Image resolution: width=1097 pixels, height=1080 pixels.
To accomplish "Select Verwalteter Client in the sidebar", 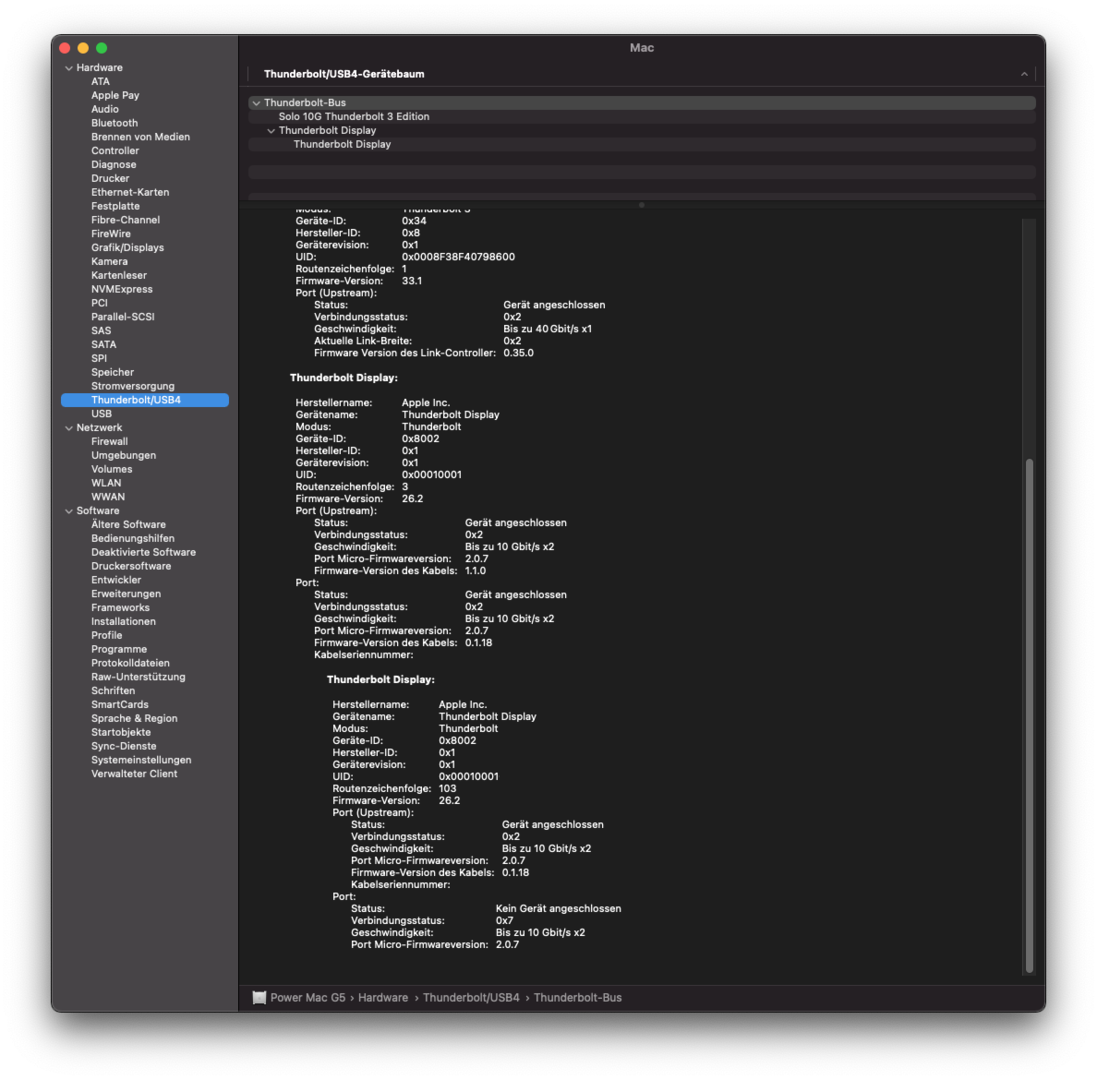I will click(134, 774).
